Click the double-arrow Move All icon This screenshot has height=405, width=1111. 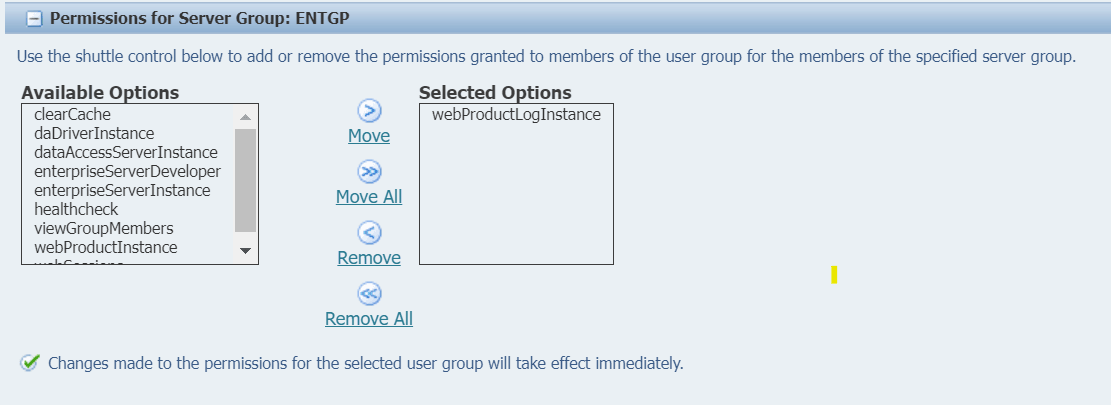click(x=369, y=172)
